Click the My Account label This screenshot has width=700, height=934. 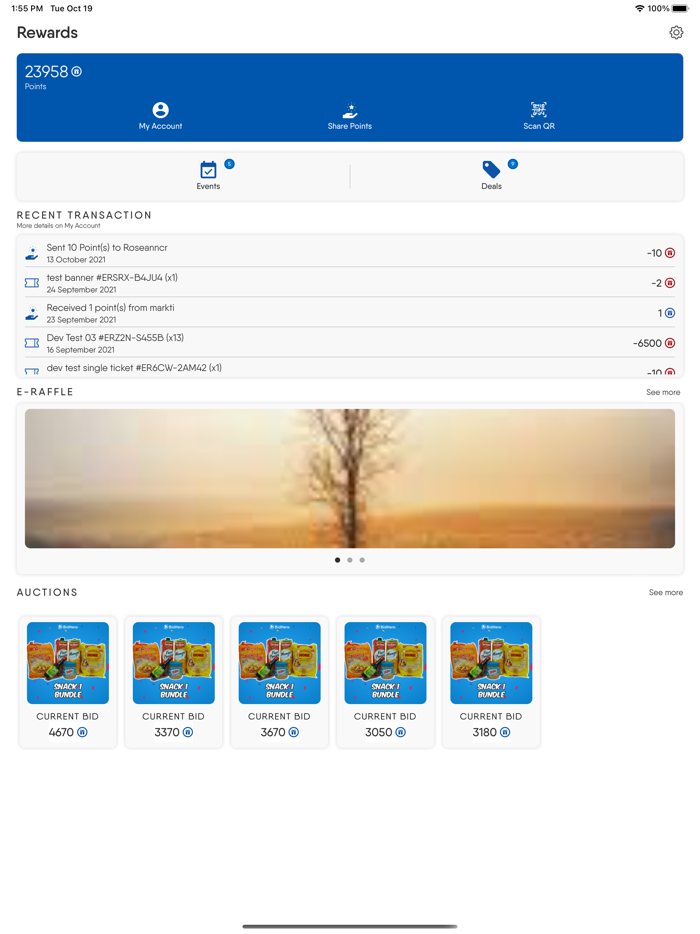(160, 126)
